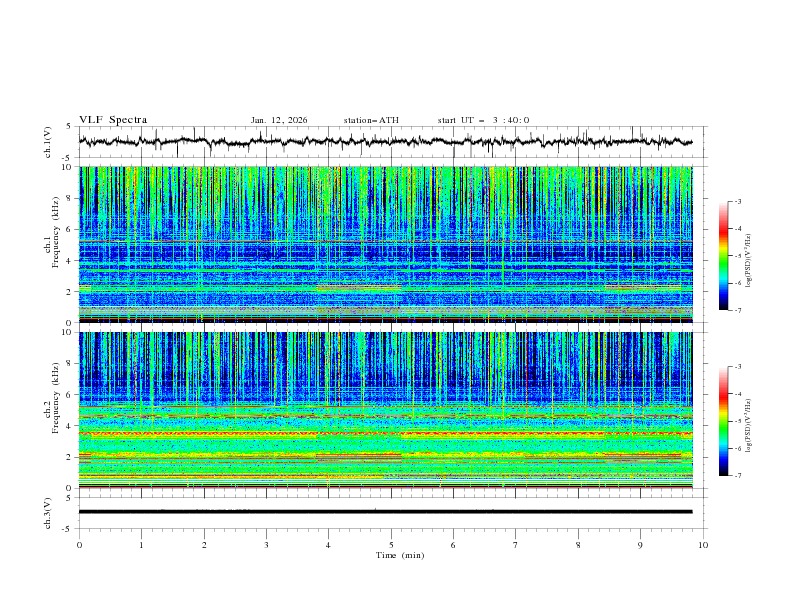Click the ch.3 flat black waveform trace
792x612 pixels.
385,512
